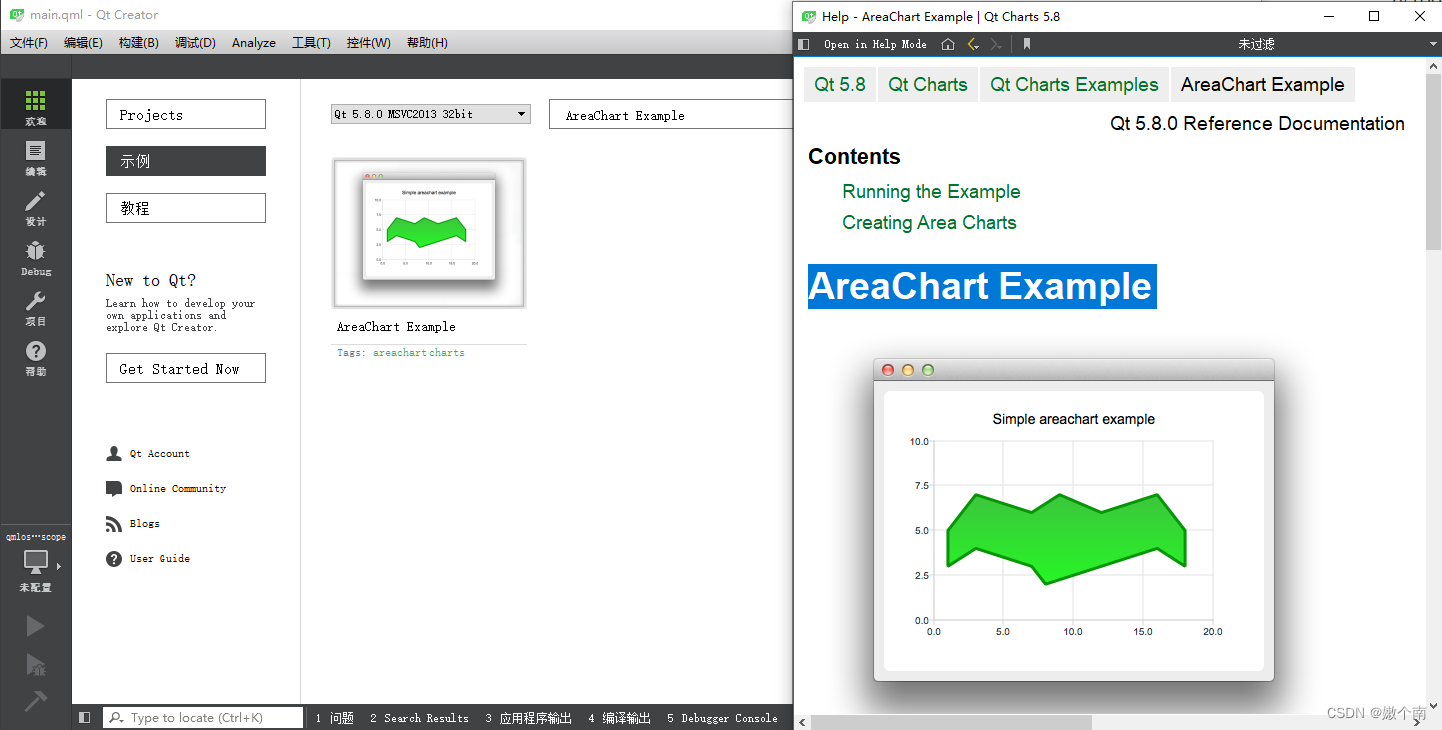Open Creating Area Charts link
The height and width of the screenshot is (730, 1442).
pyautogui.click(x=929, y=222)
